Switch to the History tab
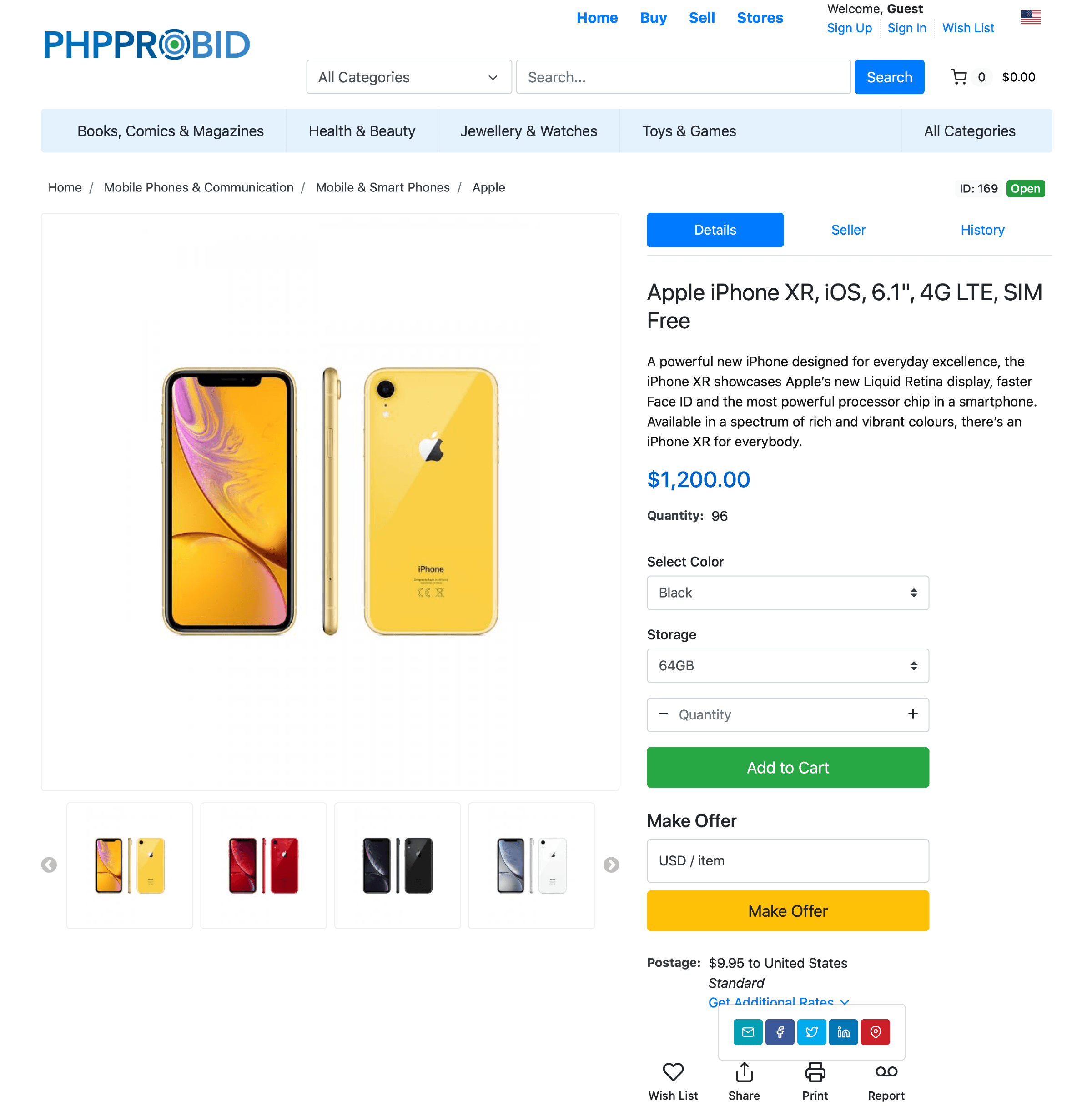Screen dimensions: 1092x1106 (x=982, y=230)
